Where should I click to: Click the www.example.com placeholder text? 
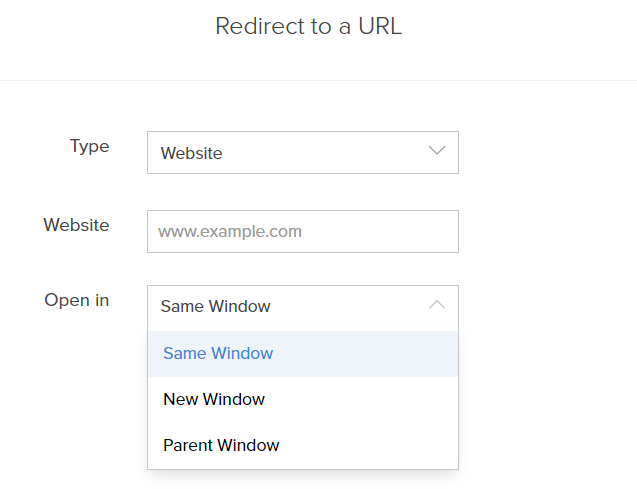tap(230, 231)
